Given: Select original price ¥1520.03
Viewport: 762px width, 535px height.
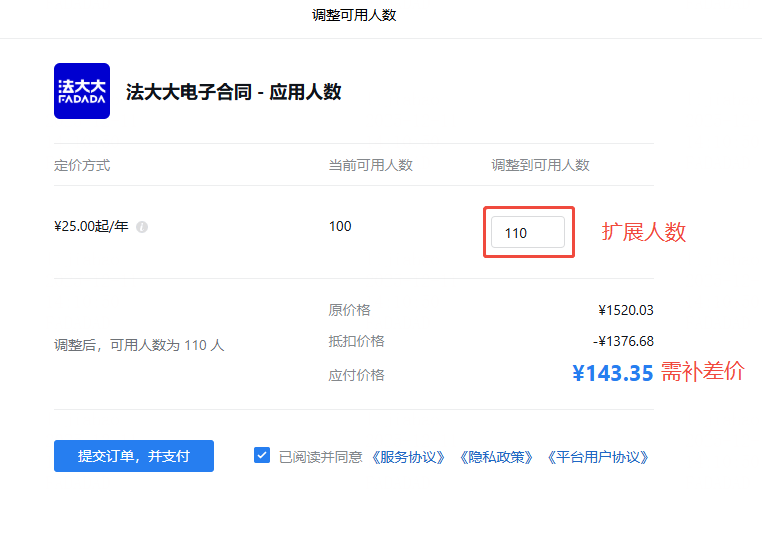Looking at the screenshot, I should coord(626,310).
